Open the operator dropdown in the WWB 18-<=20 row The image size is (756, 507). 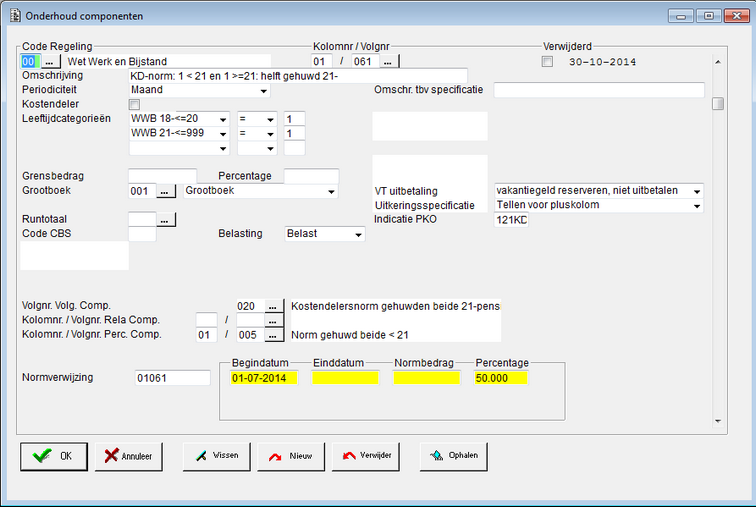click(270, 119)
